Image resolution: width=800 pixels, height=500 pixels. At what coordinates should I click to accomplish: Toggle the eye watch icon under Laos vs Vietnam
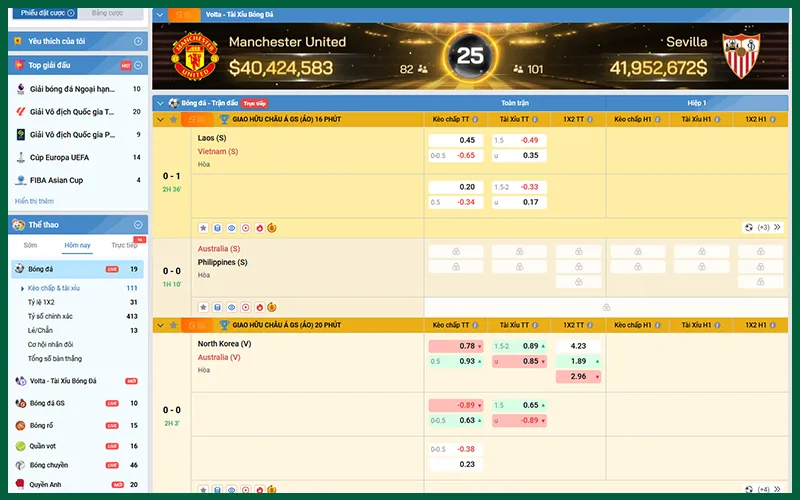(232, 228)
